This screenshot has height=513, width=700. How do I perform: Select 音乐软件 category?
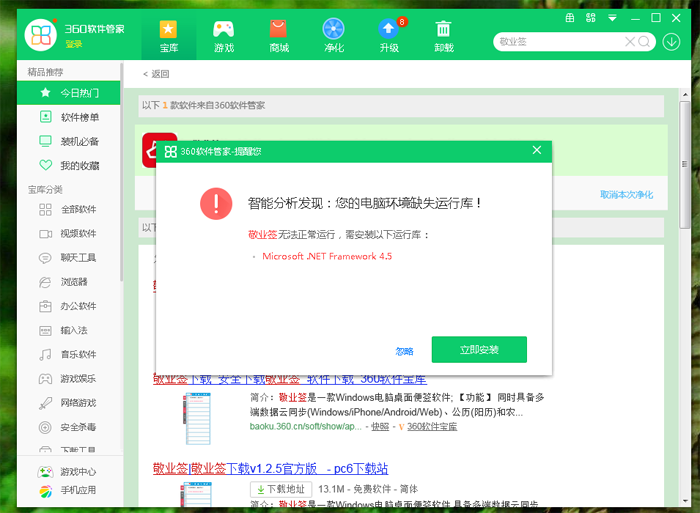coord(69,355)
